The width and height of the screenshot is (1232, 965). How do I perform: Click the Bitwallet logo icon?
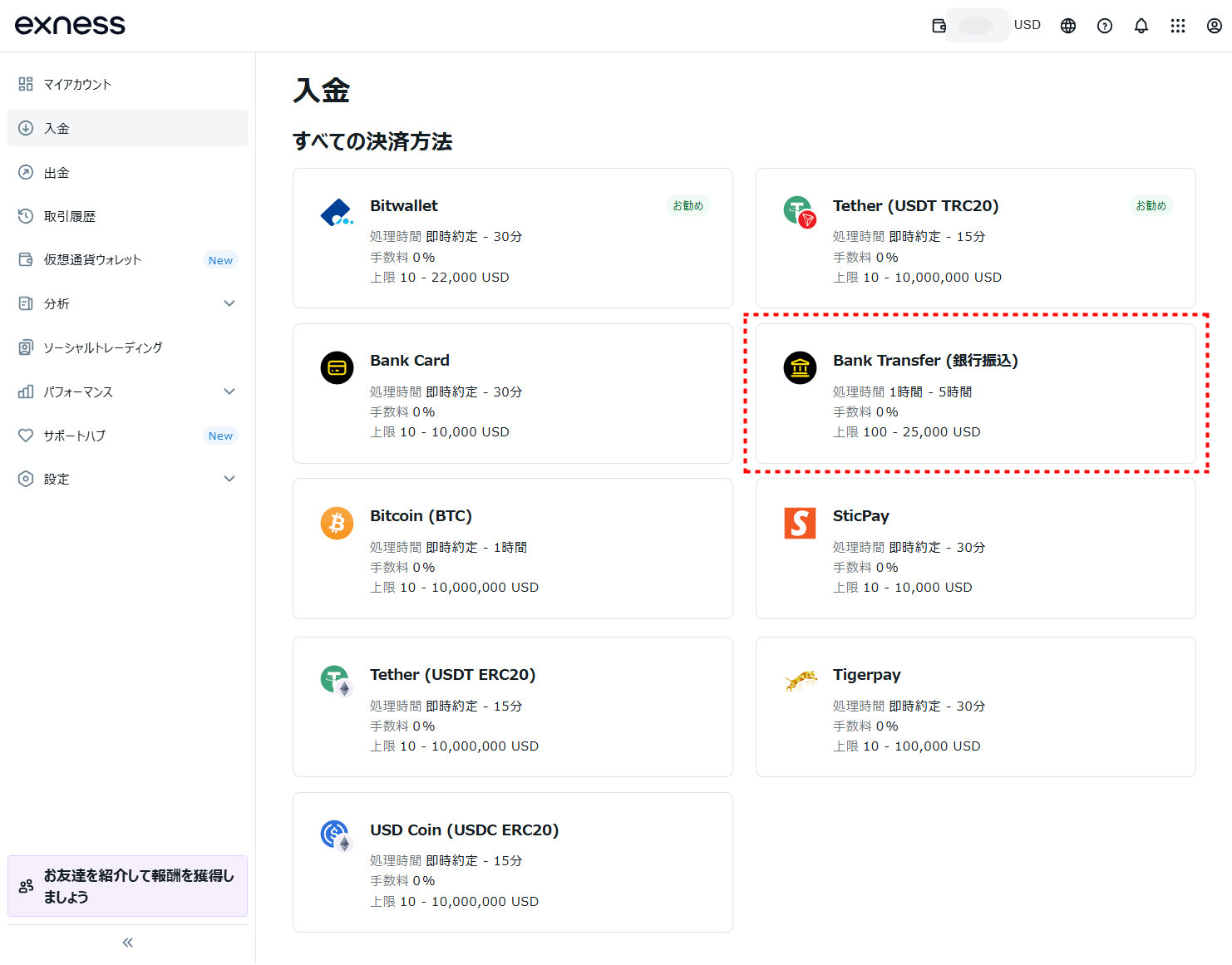(337, 213)
